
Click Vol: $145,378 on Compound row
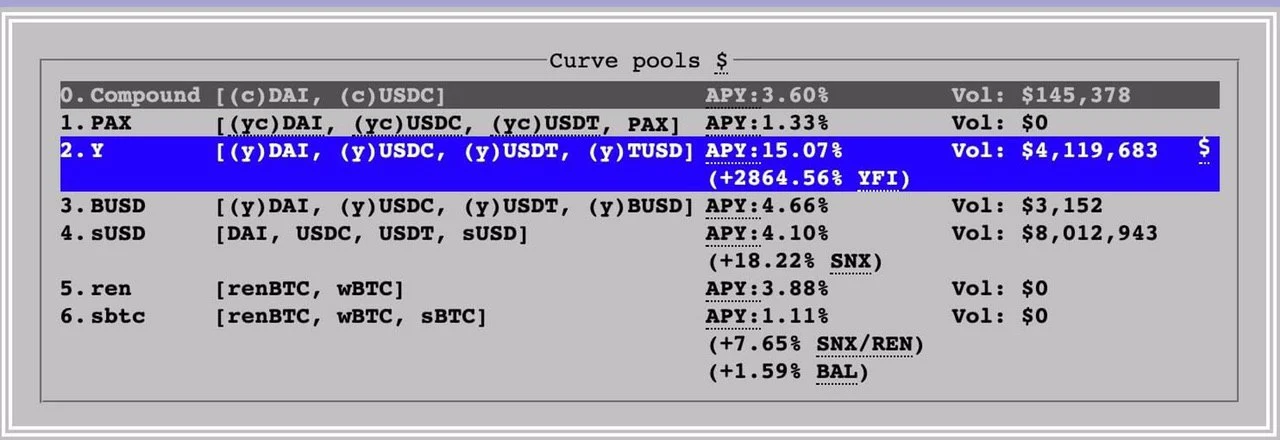1041,96
